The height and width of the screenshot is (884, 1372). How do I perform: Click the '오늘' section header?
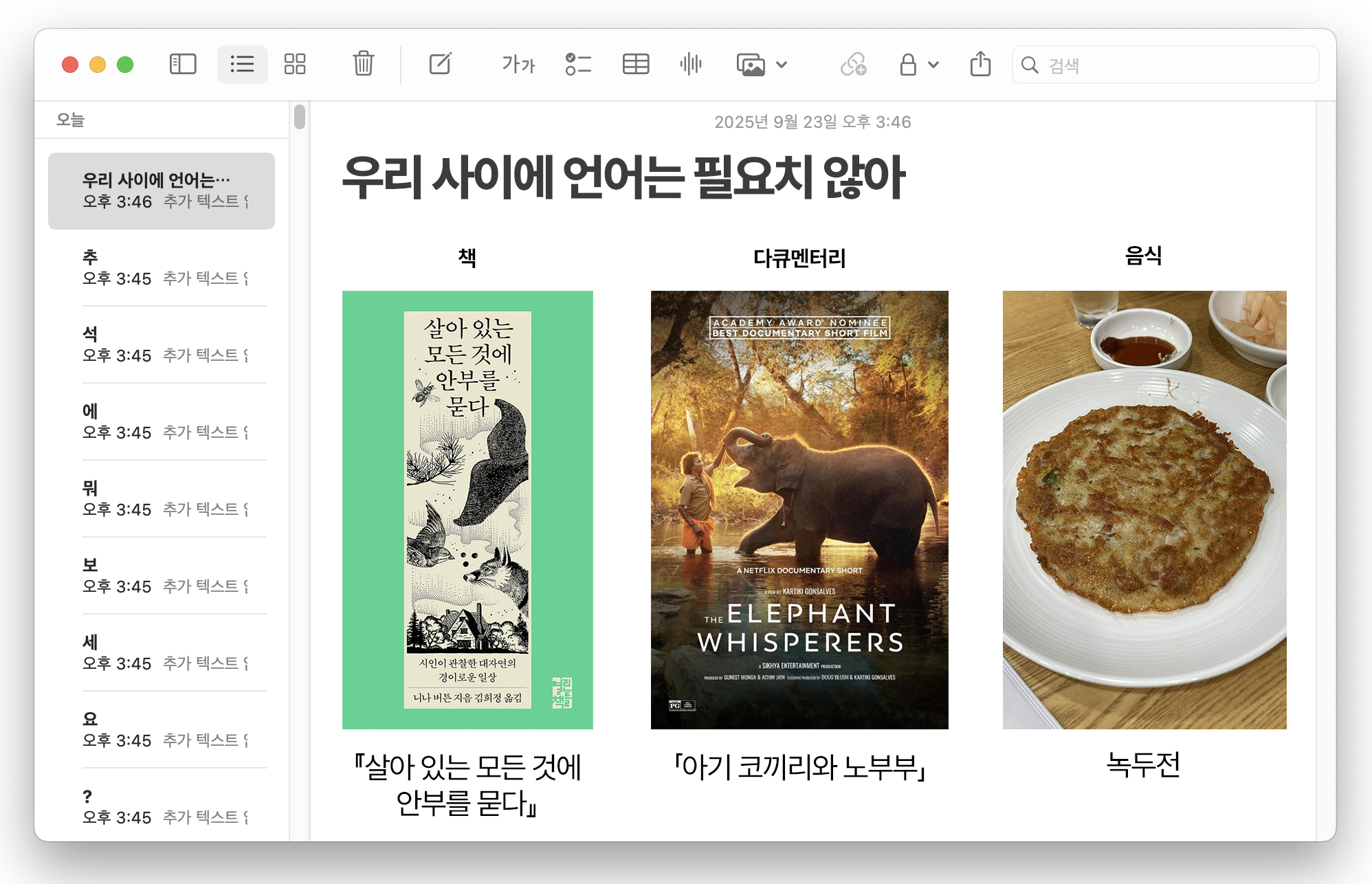click(70, 120)
